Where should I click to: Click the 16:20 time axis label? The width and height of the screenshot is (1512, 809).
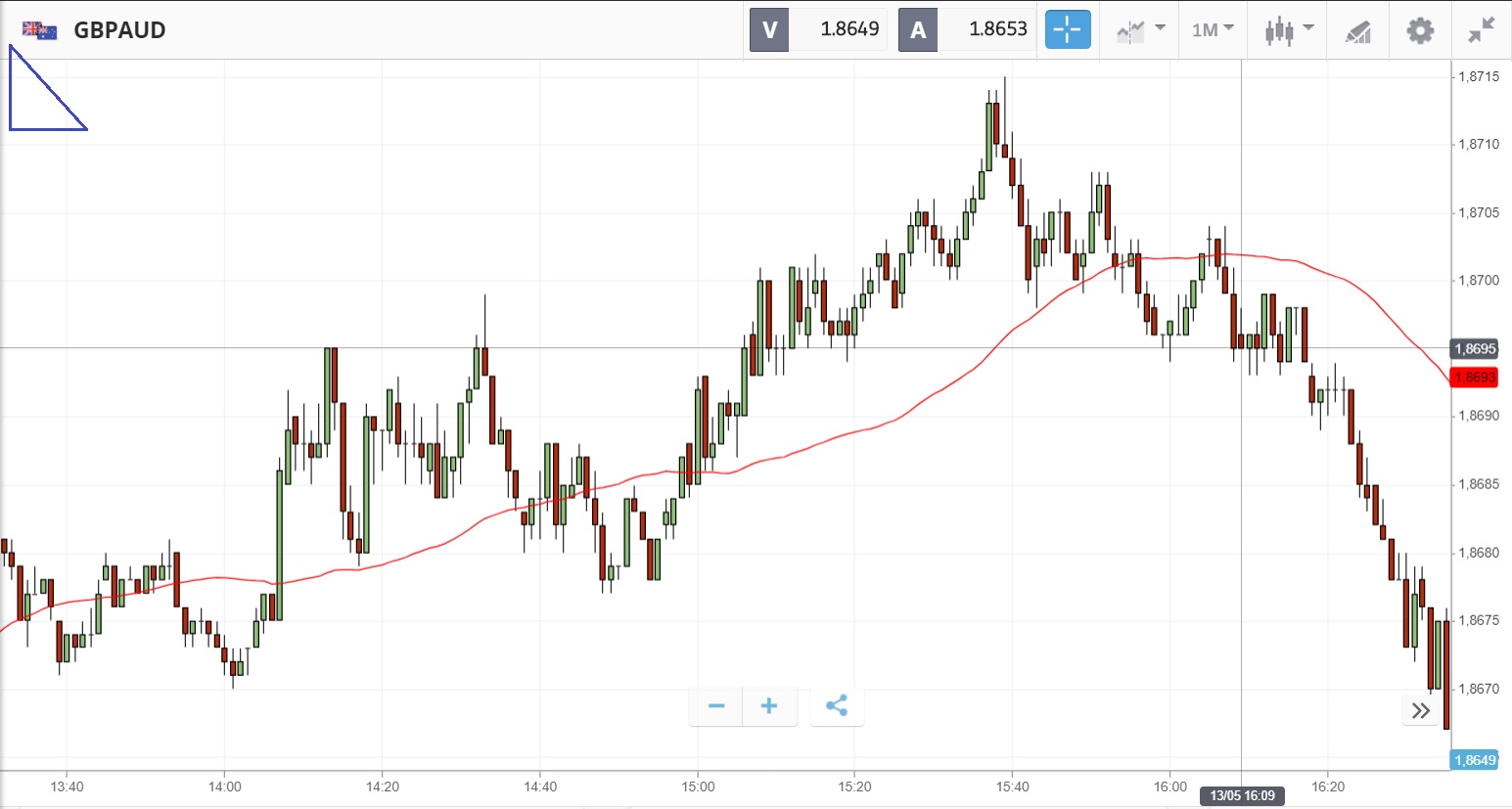pyautogui.click(x=1328, y=787)
